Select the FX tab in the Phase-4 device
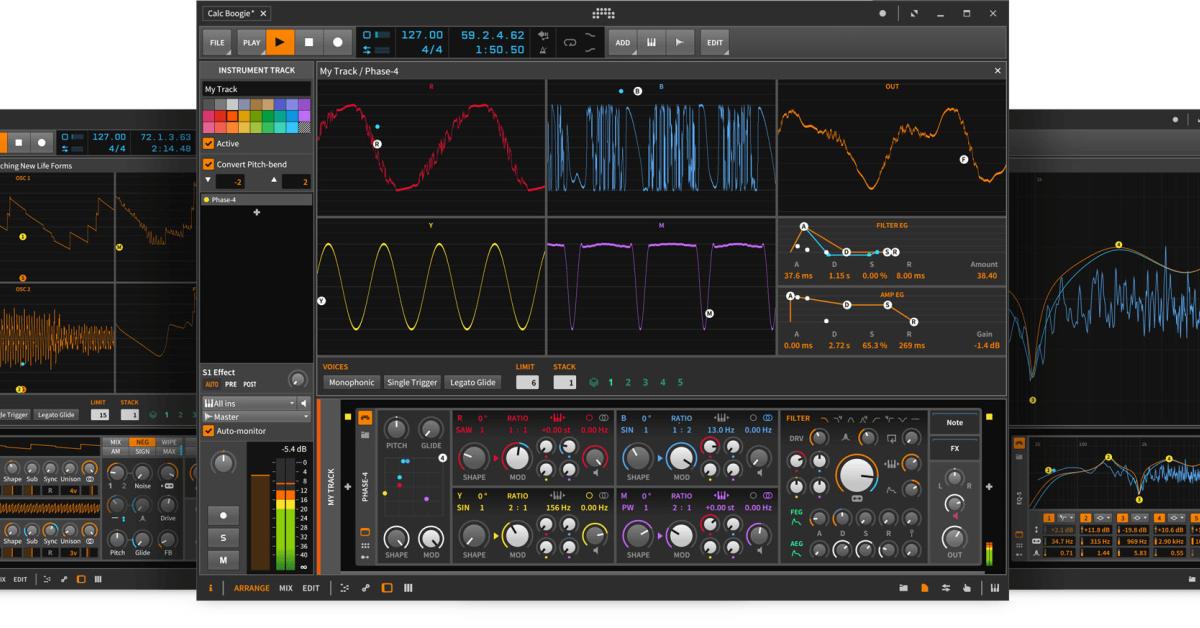Screen dimensions: 1200x628 pos(955,448)
